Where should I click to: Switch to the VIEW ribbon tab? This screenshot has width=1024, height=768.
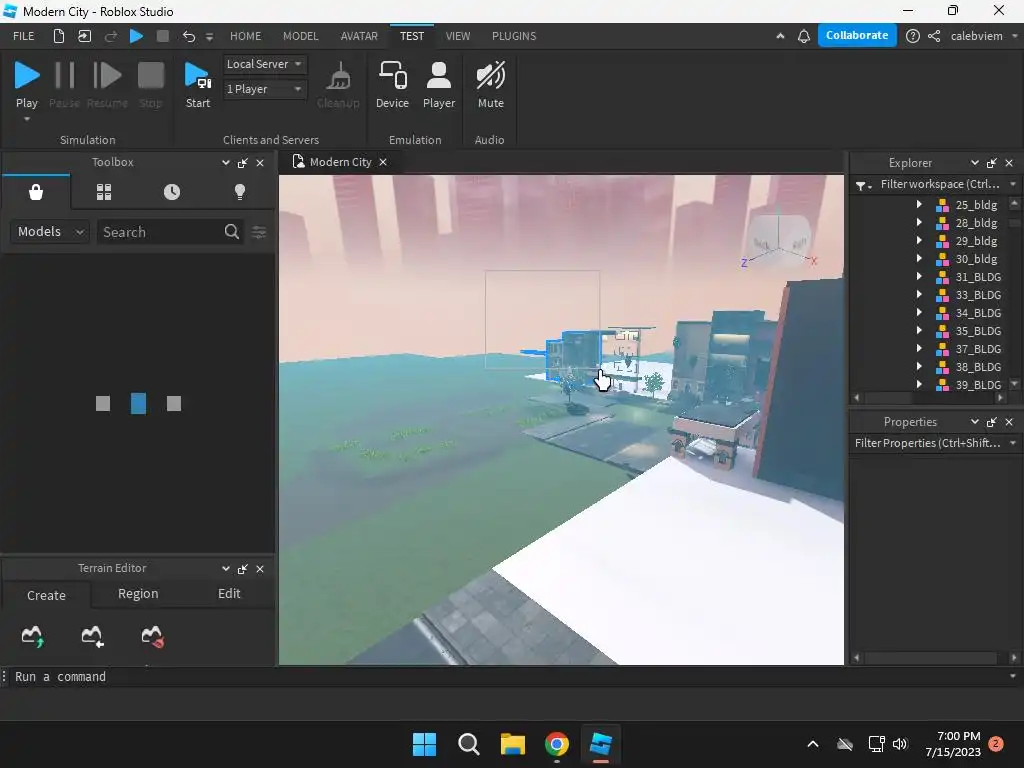tap(457, 36)
